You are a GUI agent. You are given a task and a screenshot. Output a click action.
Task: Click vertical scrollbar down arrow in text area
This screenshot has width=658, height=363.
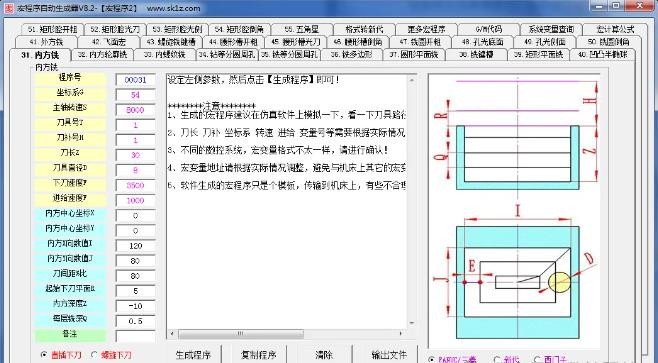(411, 323)
